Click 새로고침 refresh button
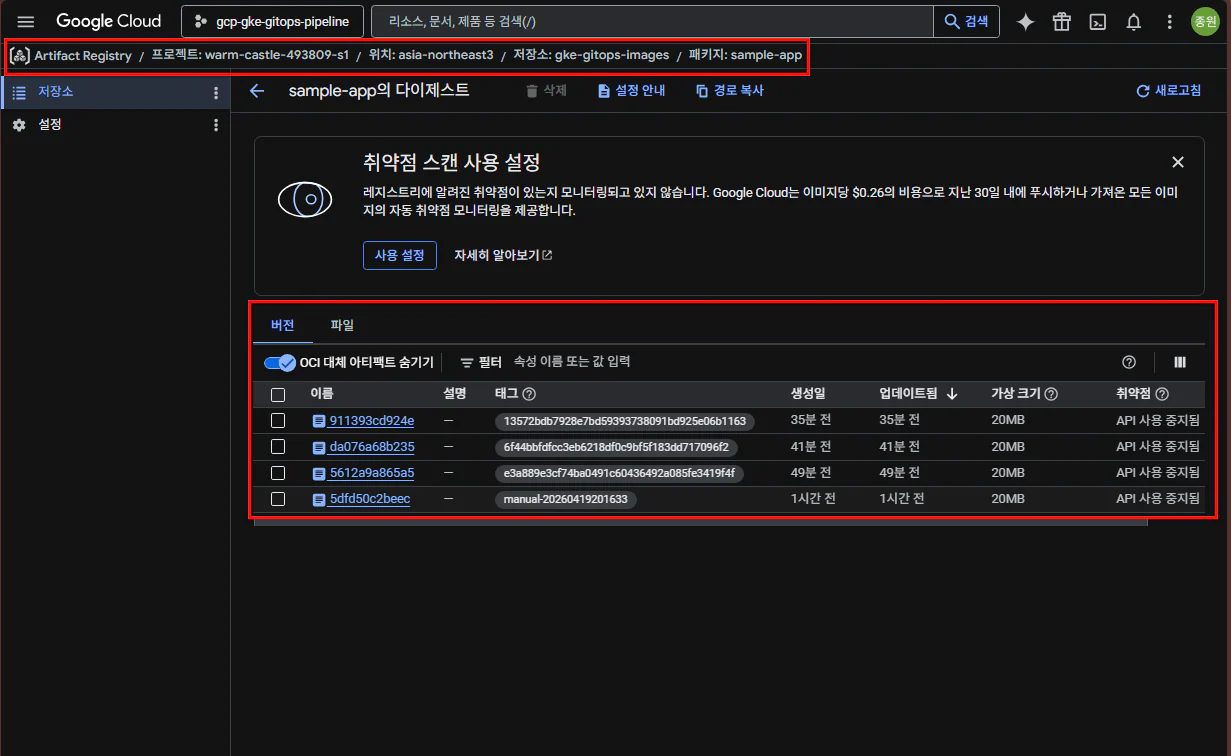The width and height of the screenshot is (1231, 756). tap(1169, 91)
